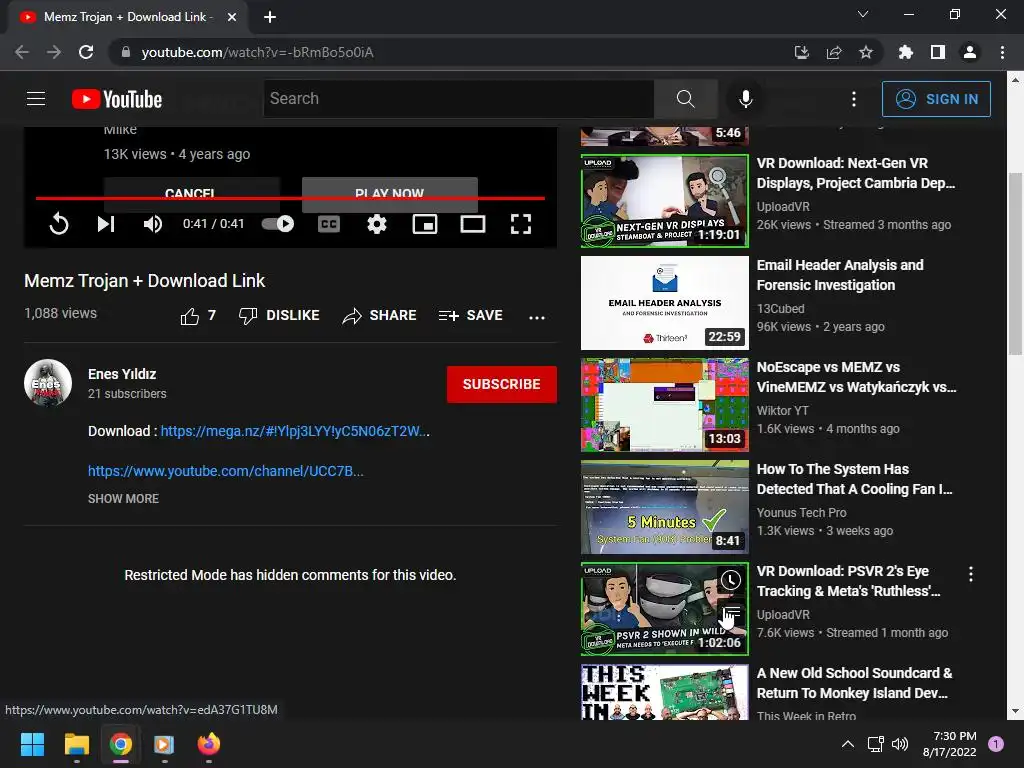This screenshot has height=768, width=1024.
Task: Select the Memz Trojan browser tab
Action: 126,17
